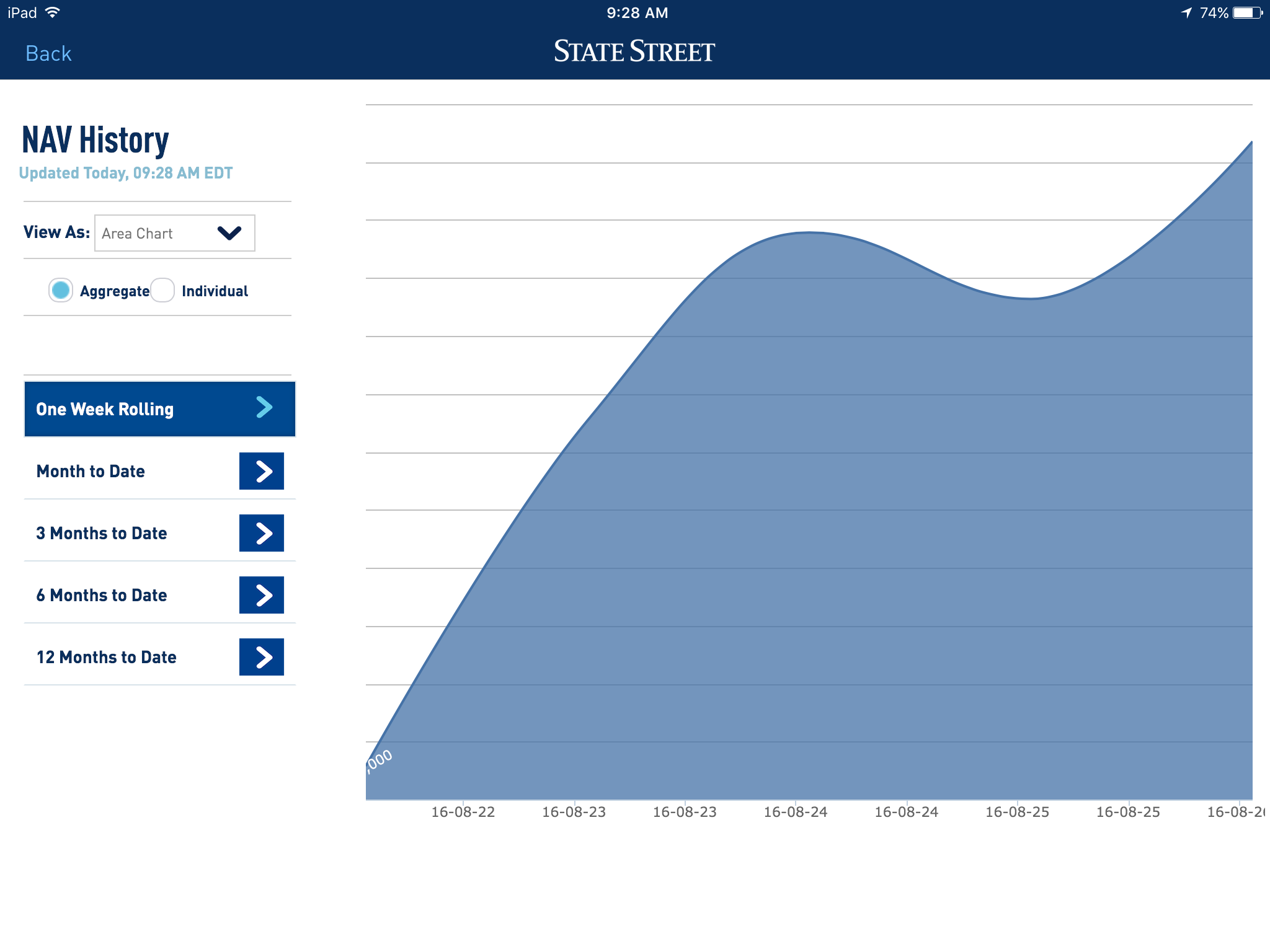The width and height of the screenshot is (1270, 952).
Task: Tap the first 16-08-24 x-axis date label
Action: coord(795,812)
